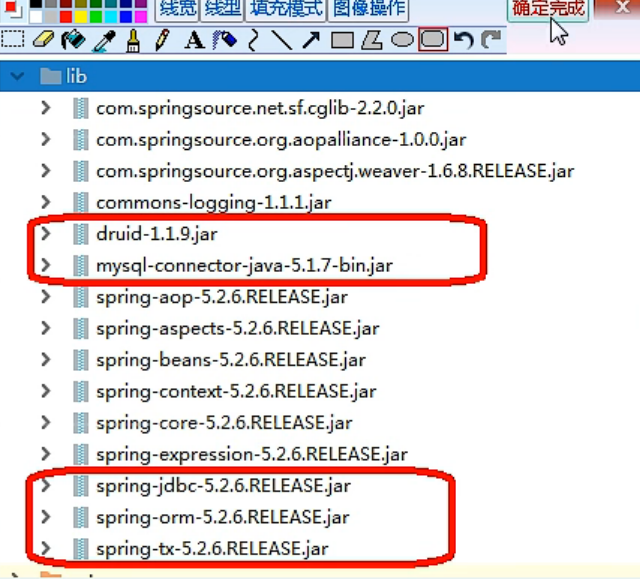Image resolution: width=640 pixels, height=579 pixels.
Task: Select the spring-aspects-5.2.6.RELEASE.jar file name
Action: [x=238, y=329]
